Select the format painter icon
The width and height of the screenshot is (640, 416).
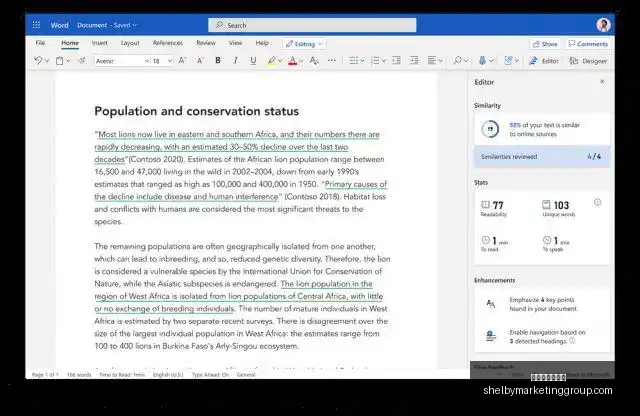pyautogui.click(x=82, y=60)
